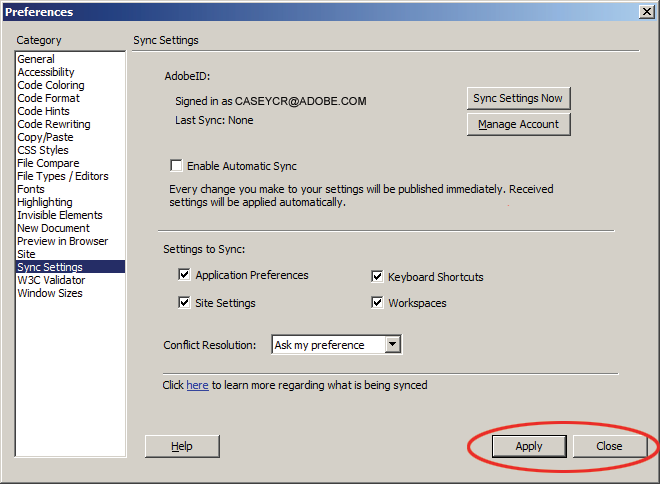Image resolution: width=660 pixels, height=484 pixels.
Task: Click Sync Settings Now button
Action: pyautogui.click(x=519, y=98)
